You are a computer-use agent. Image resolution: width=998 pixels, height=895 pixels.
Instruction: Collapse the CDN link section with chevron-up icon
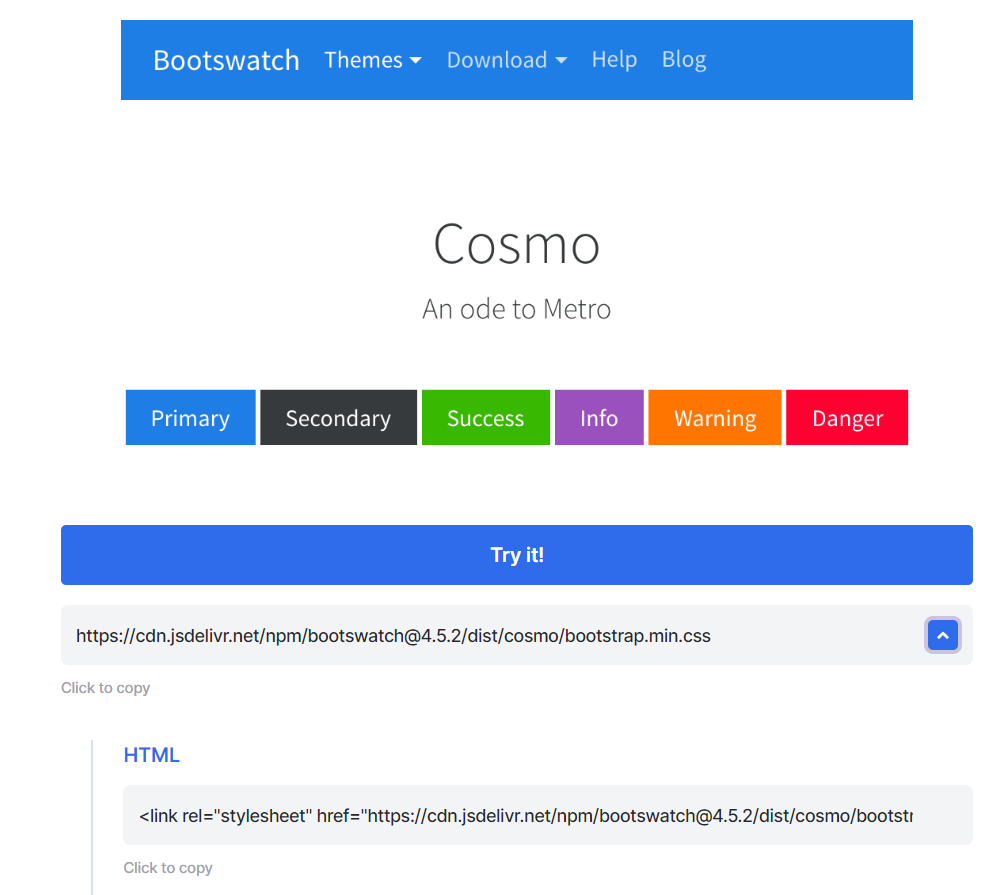(x=942, y=635)
